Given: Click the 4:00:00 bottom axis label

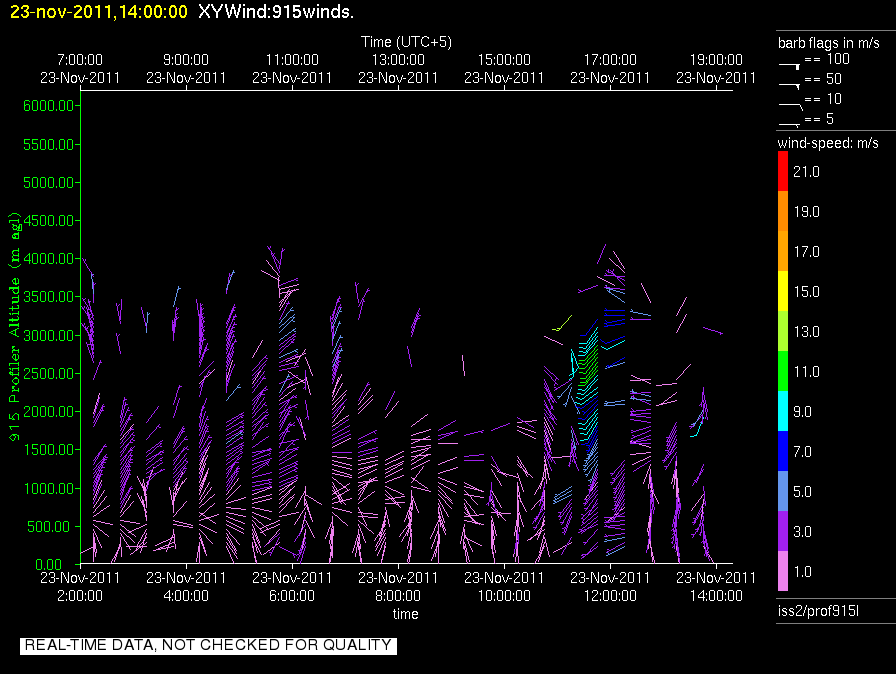Looking at the screenshot, I should (186, 596).
